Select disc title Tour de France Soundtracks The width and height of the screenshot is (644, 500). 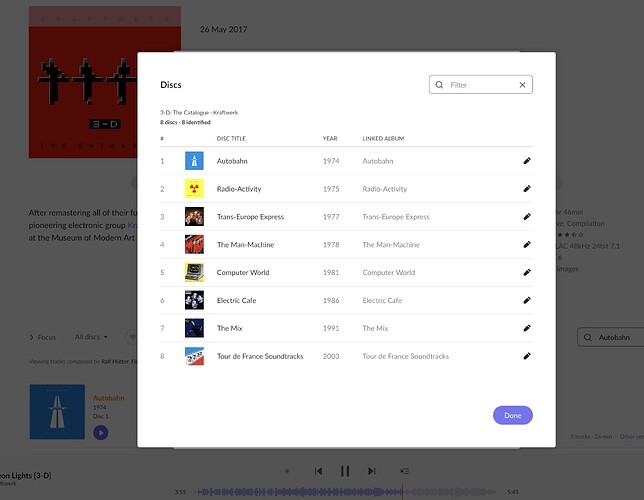click(x=260, y=356)
